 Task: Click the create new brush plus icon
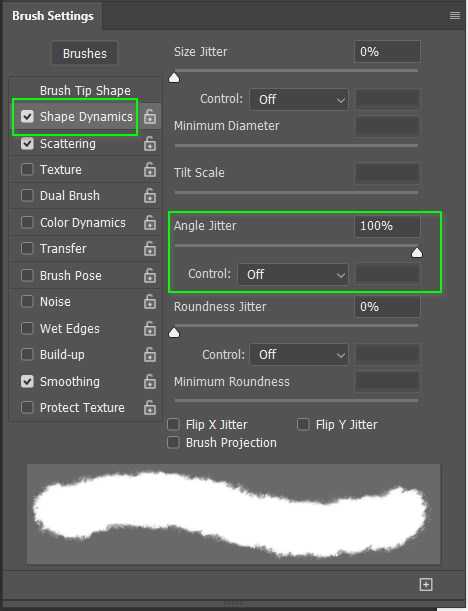click(x=426, y=584)
